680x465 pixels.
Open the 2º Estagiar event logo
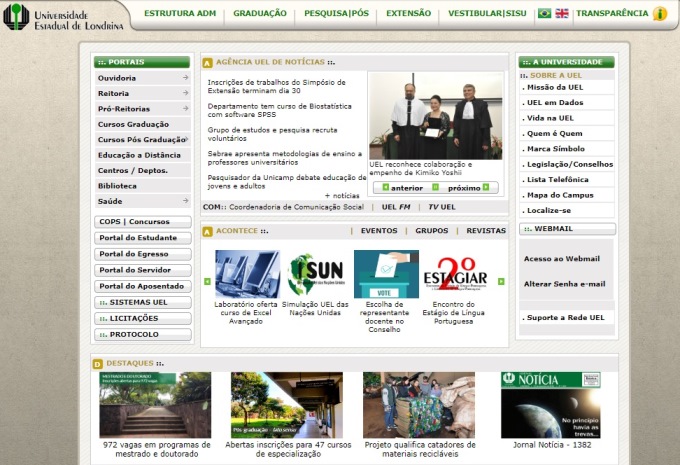pos(455,274)
